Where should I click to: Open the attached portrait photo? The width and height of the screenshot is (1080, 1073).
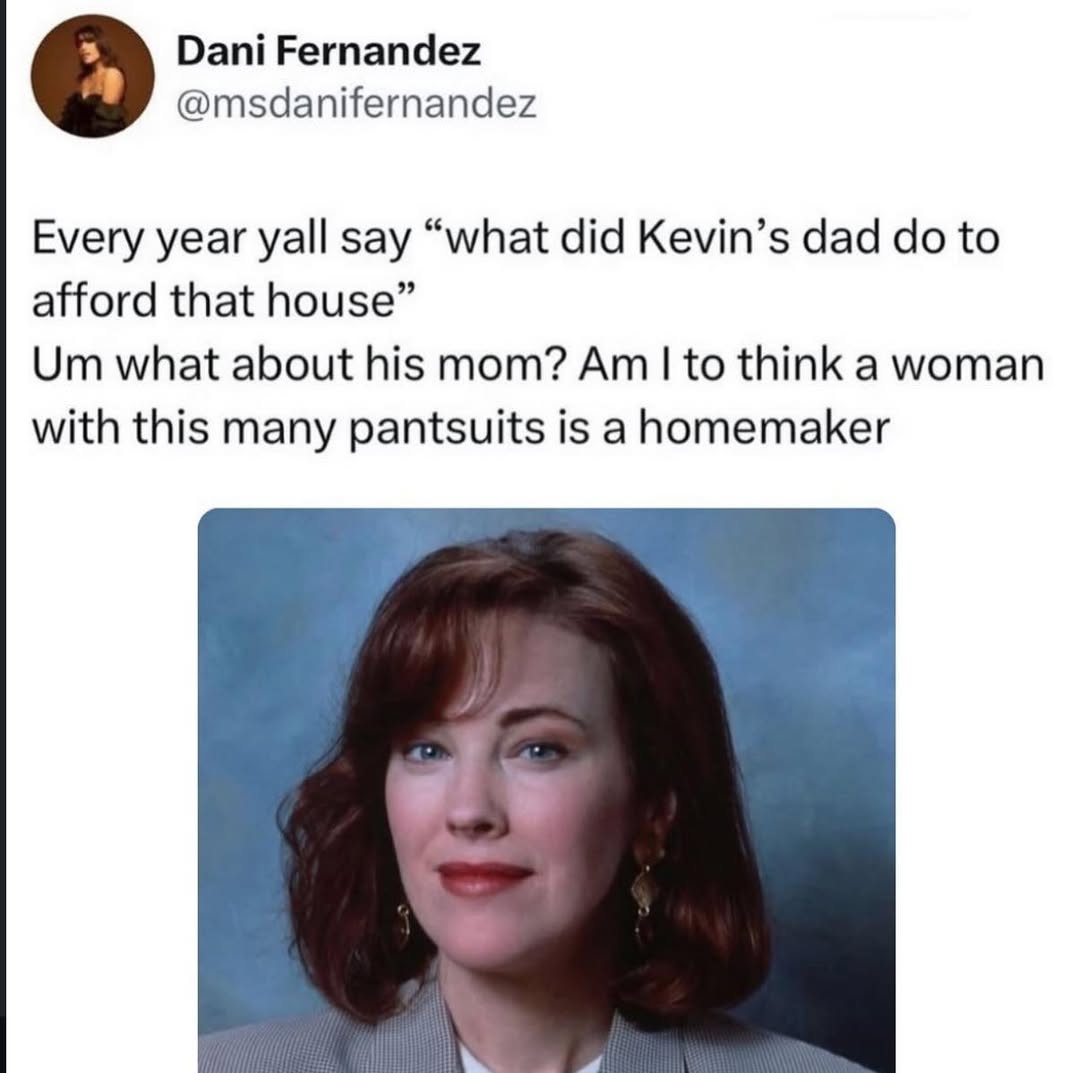pos(546,790)
